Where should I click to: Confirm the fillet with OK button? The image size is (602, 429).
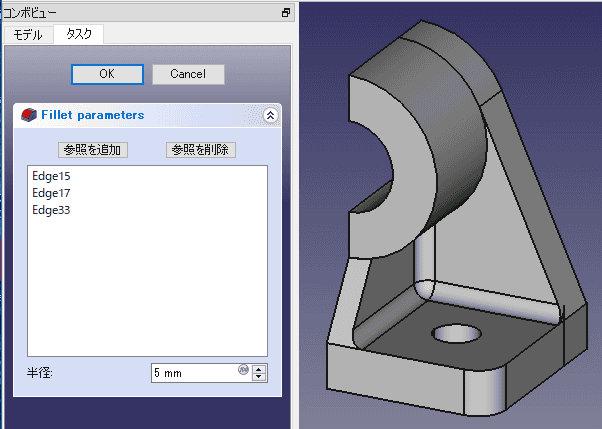108,74
